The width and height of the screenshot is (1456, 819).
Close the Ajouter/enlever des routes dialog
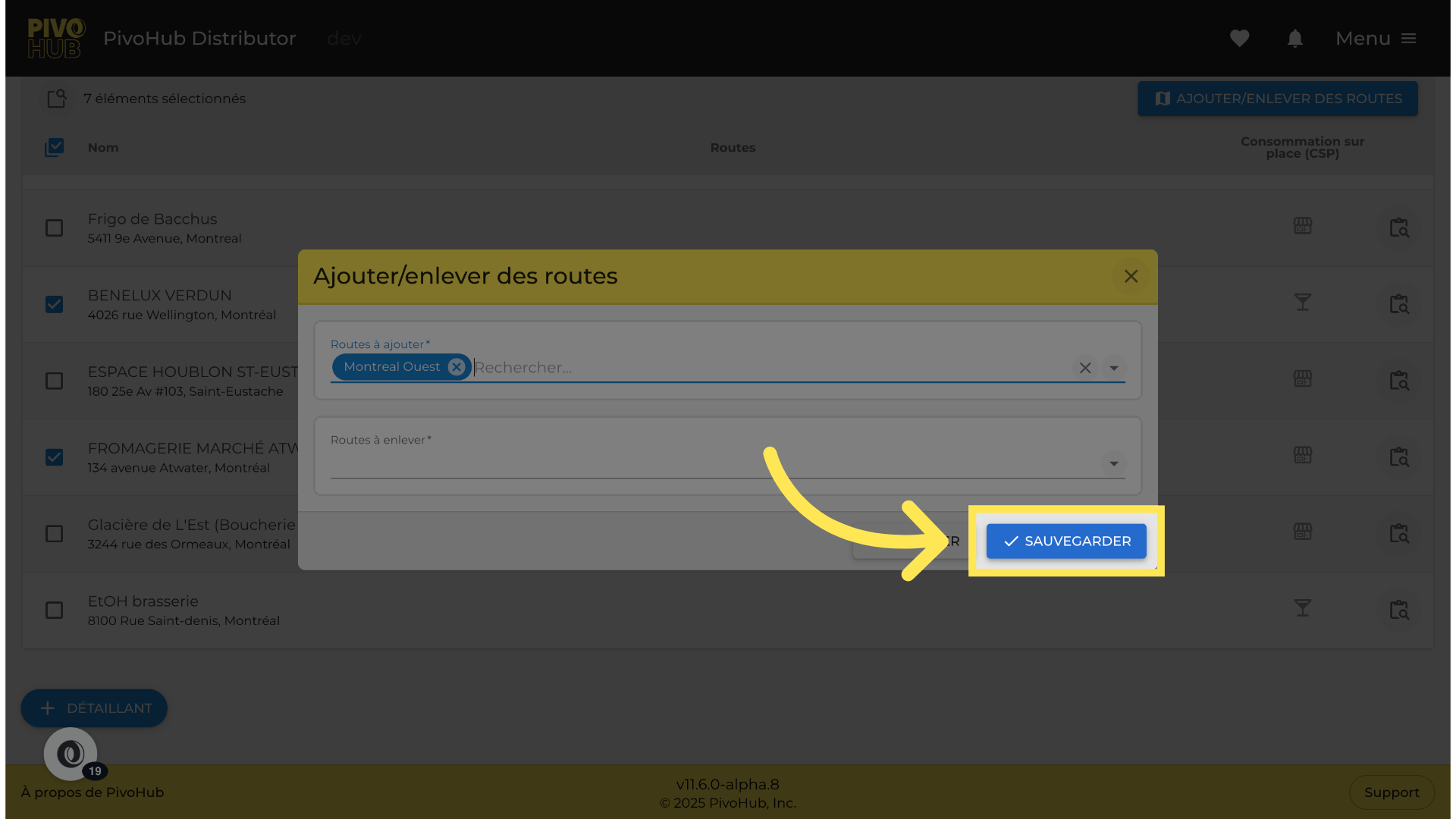(x=1131, y=277)
